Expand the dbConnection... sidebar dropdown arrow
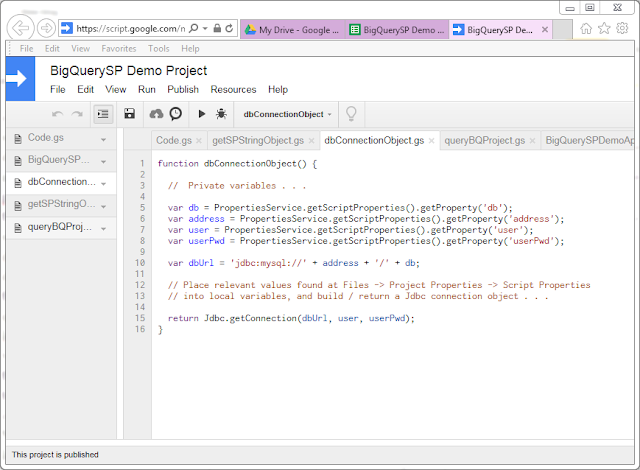The image size is (640, 470). 104,184
